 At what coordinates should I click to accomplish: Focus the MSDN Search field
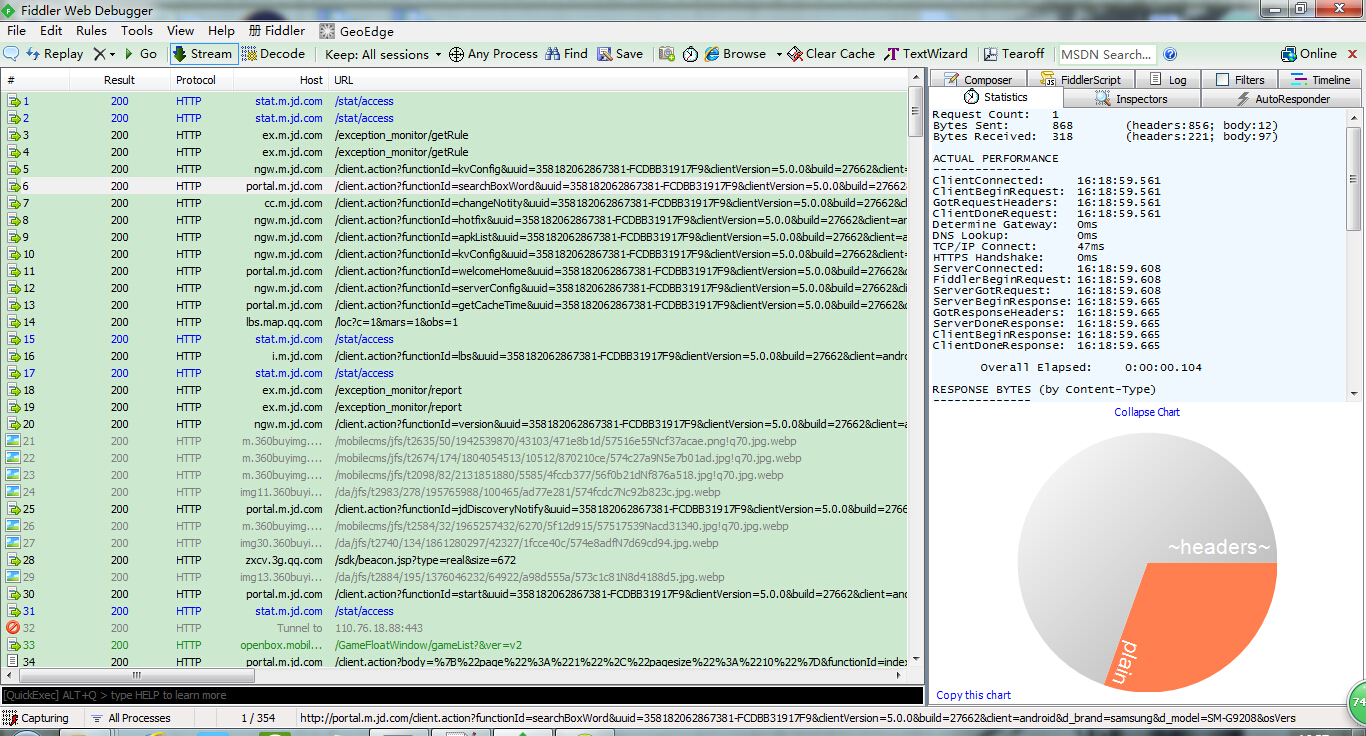1107,54
